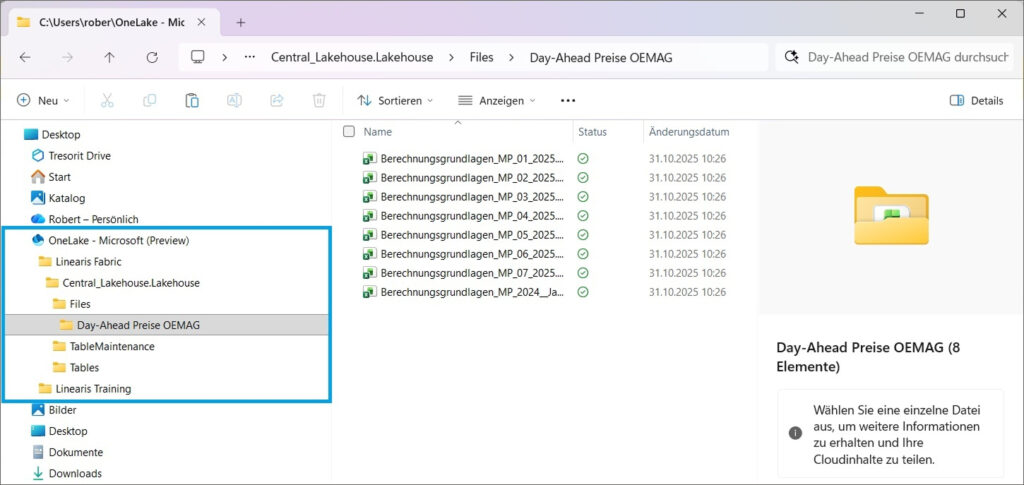This screenshot has height=485, width=1024.
Task: Expand the Sortieren dropdown
Action: point(396,100)
